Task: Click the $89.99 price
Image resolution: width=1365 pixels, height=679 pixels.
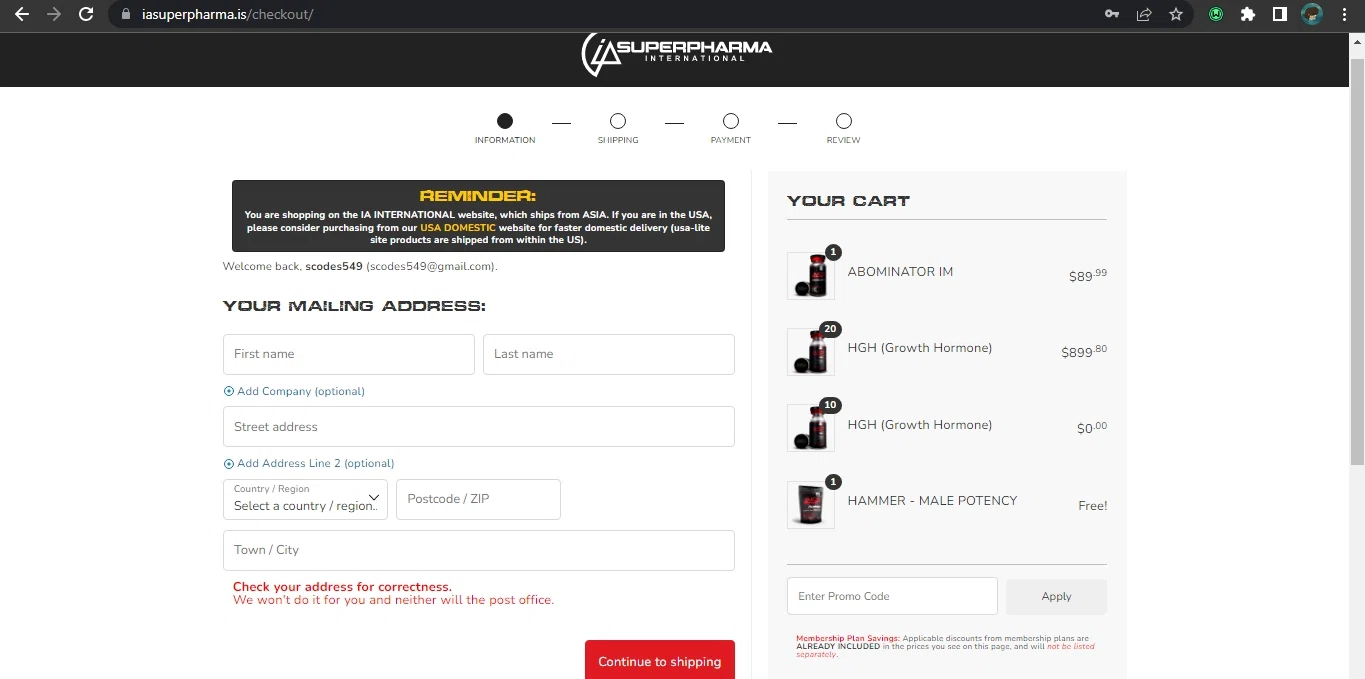Action: click(x=1088, y=275)
